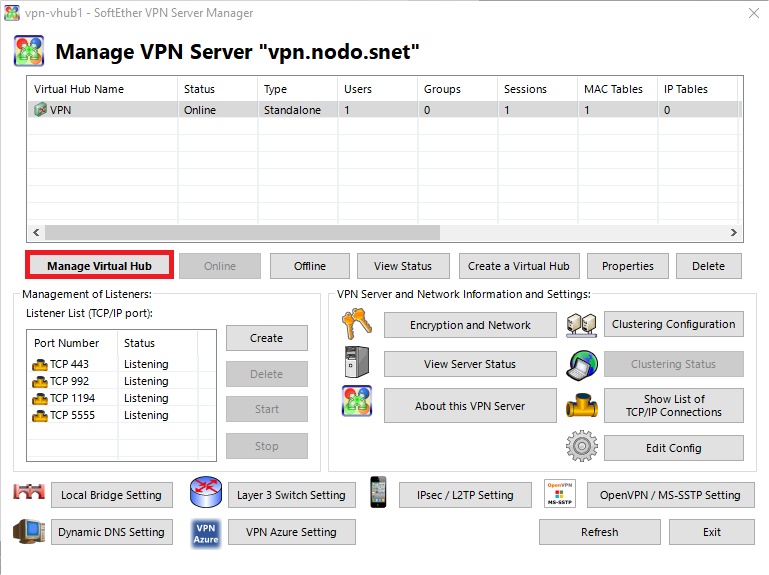Select the TCP 992 text
769x575 pixels.
click(69, 381)
